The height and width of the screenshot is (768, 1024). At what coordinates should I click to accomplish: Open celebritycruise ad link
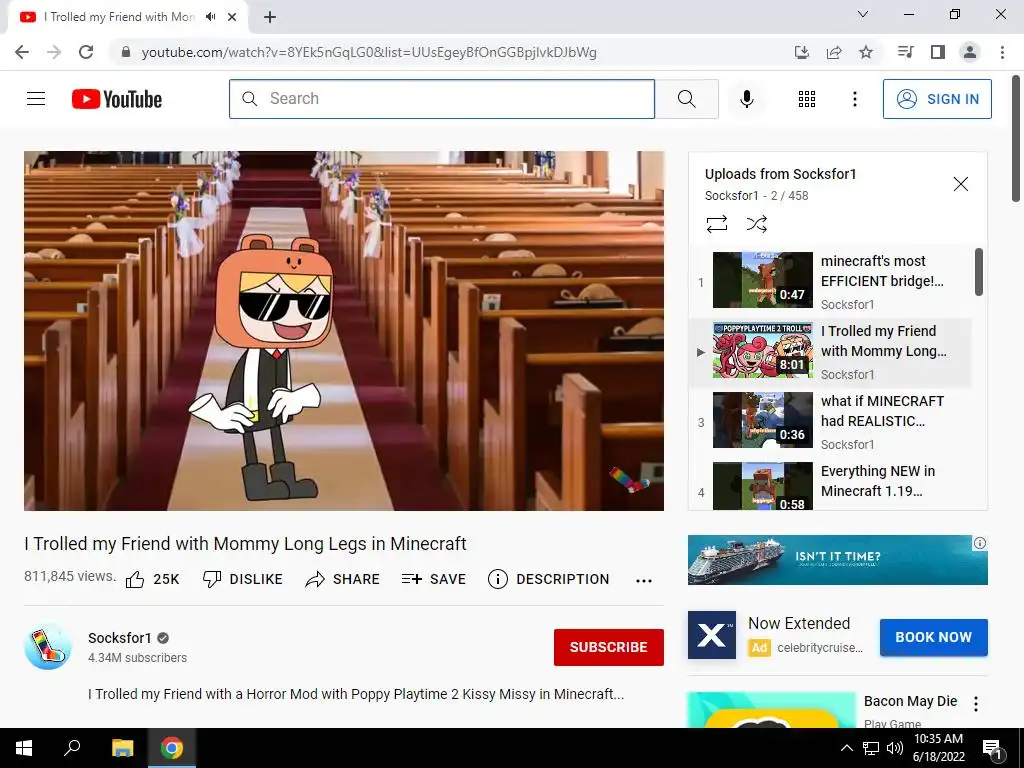820,648
